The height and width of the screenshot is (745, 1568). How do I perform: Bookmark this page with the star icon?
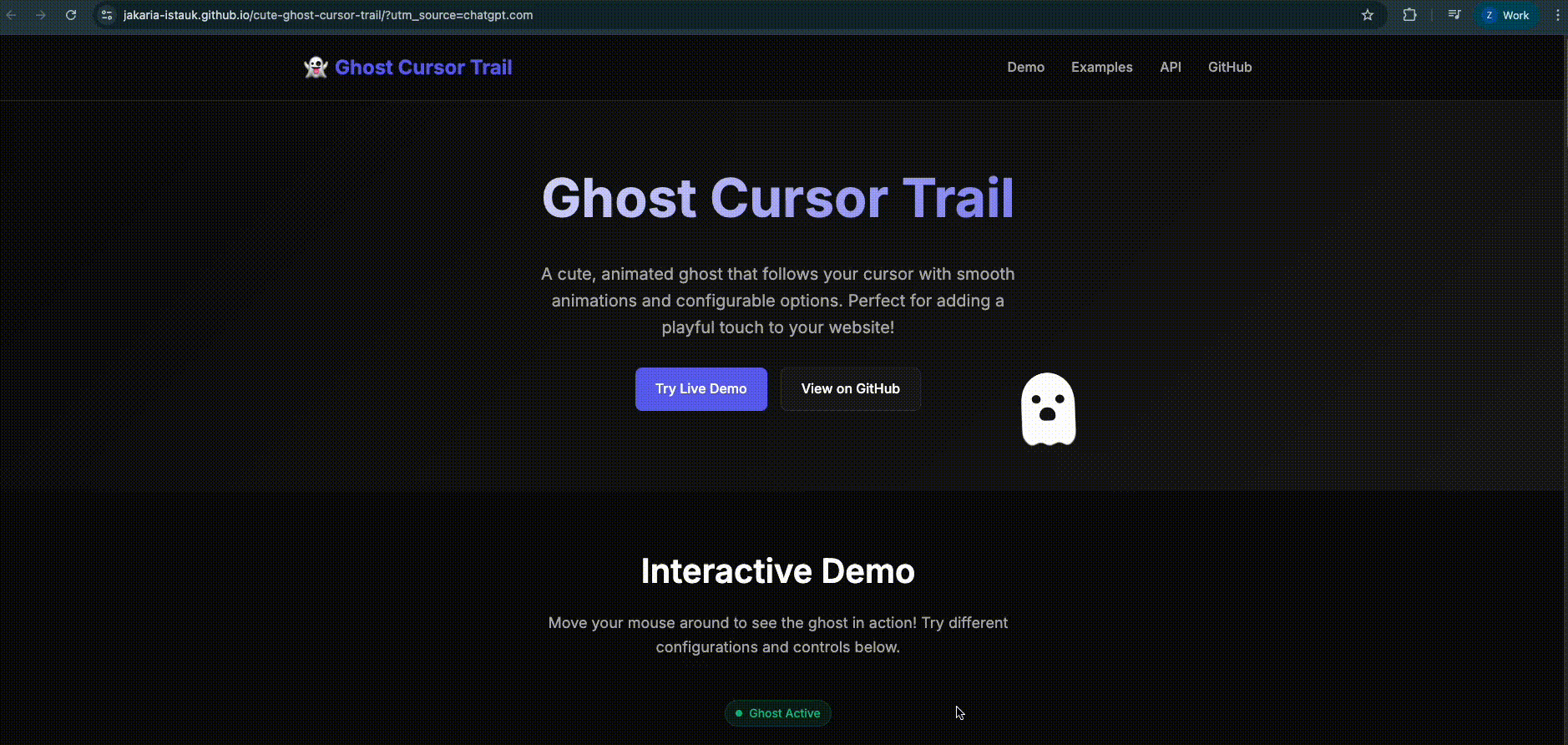[1368, 15]
